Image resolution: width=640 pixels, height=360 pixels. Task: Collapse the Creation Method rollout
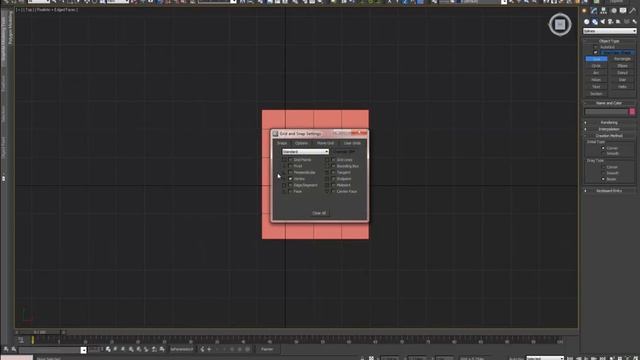pos(609,136)
